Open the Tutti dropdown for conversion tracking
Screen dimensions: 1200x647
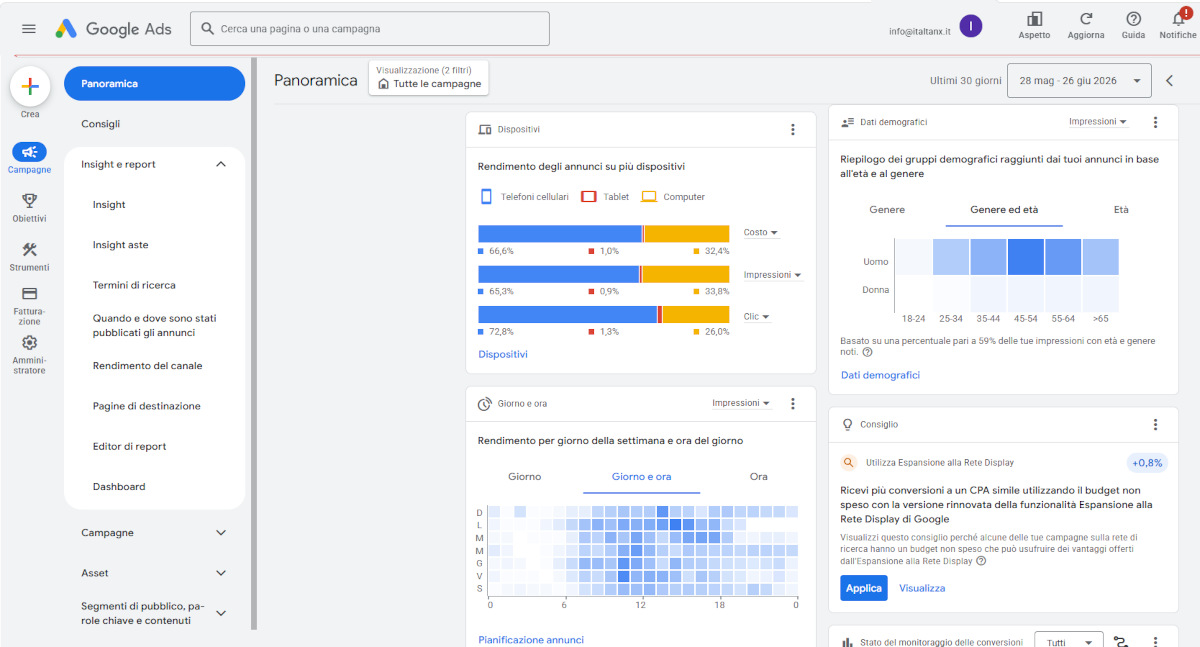(x=1068, y=642)
